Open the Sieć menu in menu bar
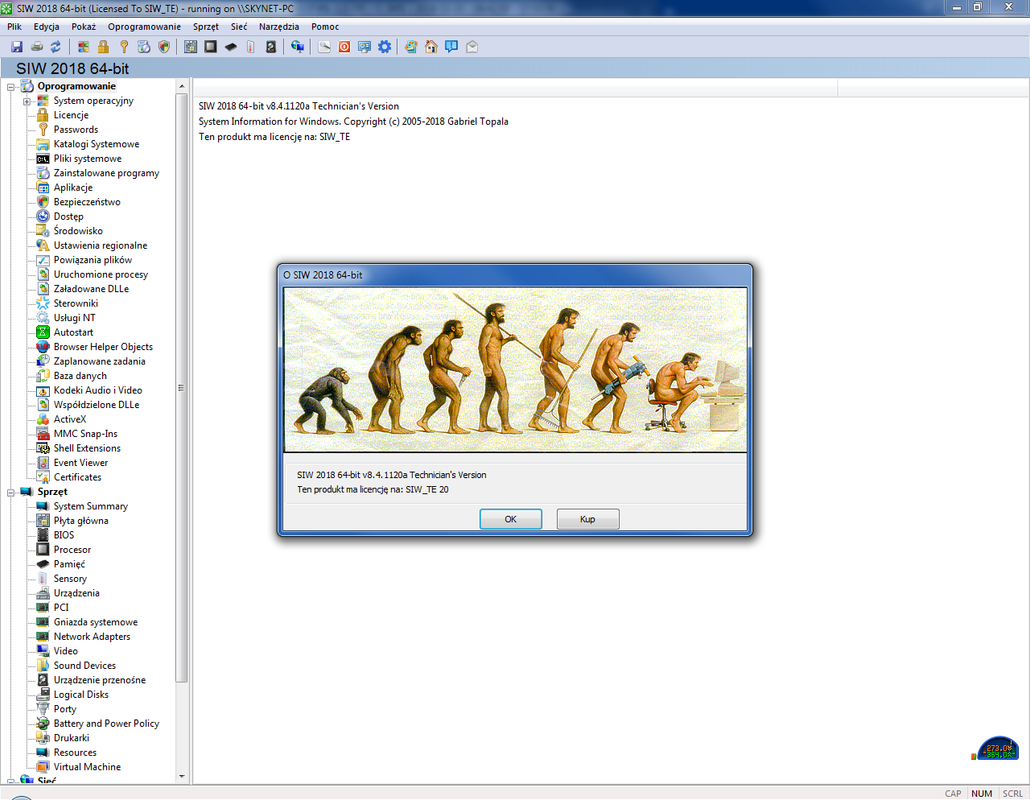Screen dimensions: 1030x800 [239, 27]
